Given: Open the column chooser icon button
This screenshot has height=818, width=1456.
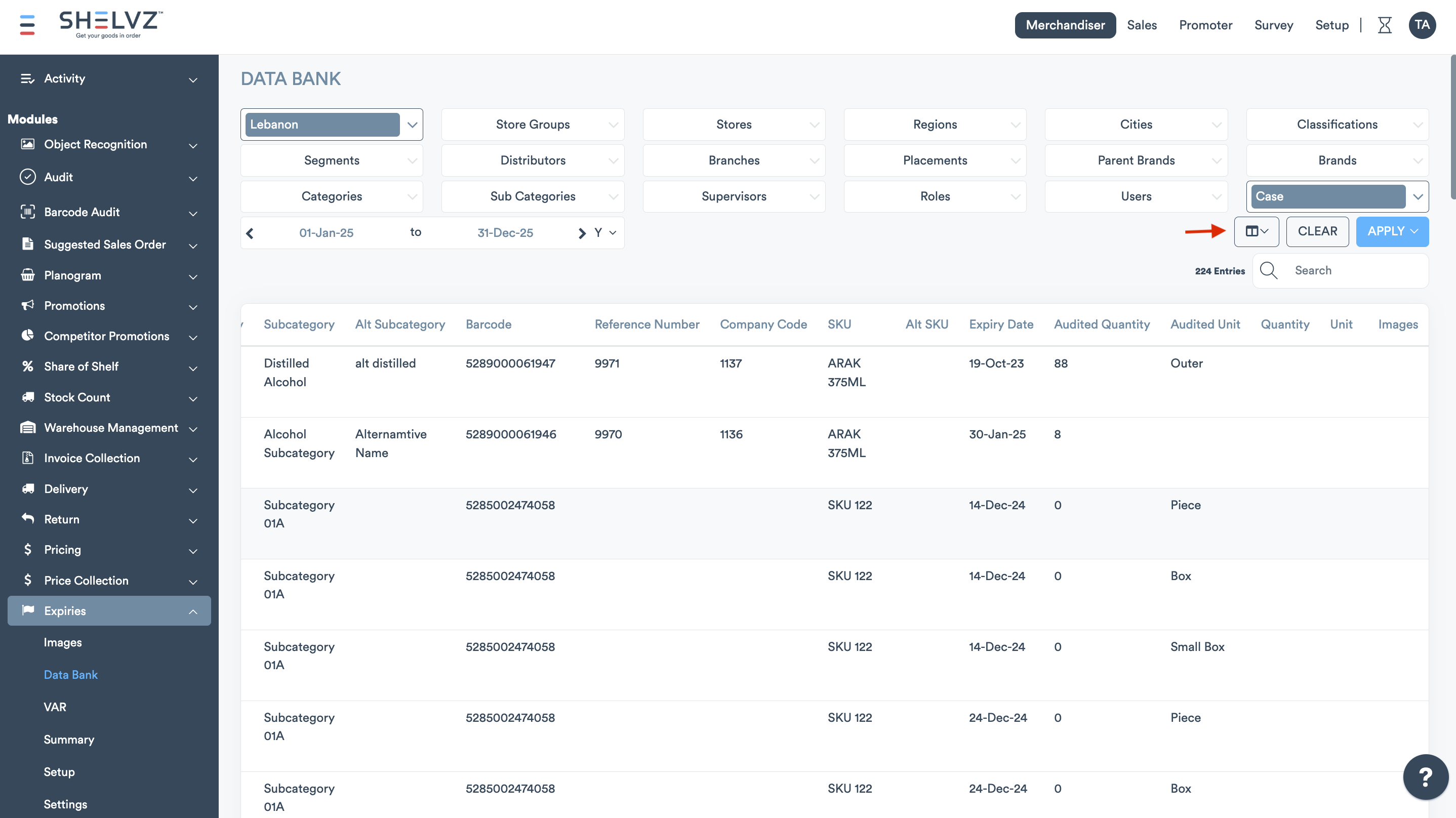Looking at the screenshot, I should coord(1256,231).
